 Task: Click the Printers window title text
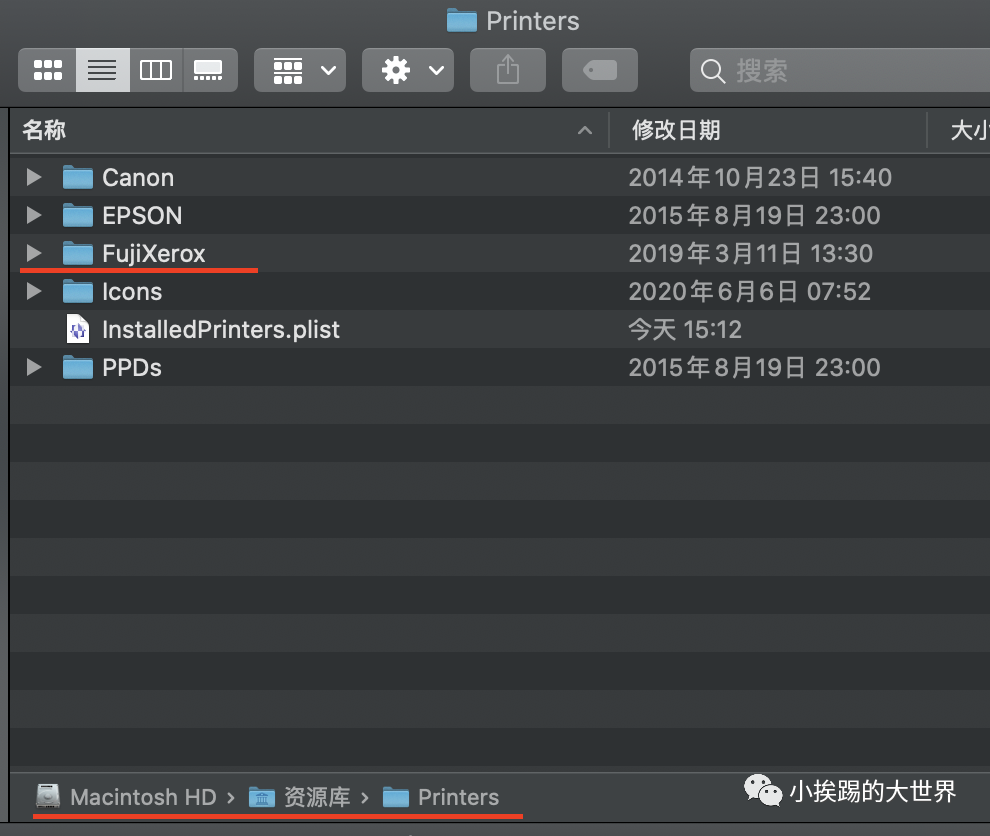click(532, 21)
